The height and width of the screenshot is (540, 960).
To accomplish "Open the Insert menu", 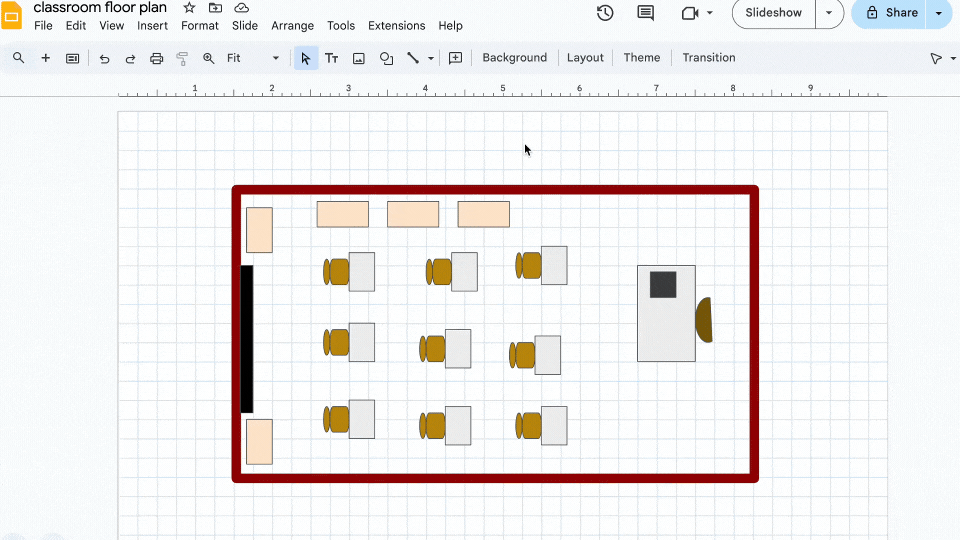I will click(152, 26).
